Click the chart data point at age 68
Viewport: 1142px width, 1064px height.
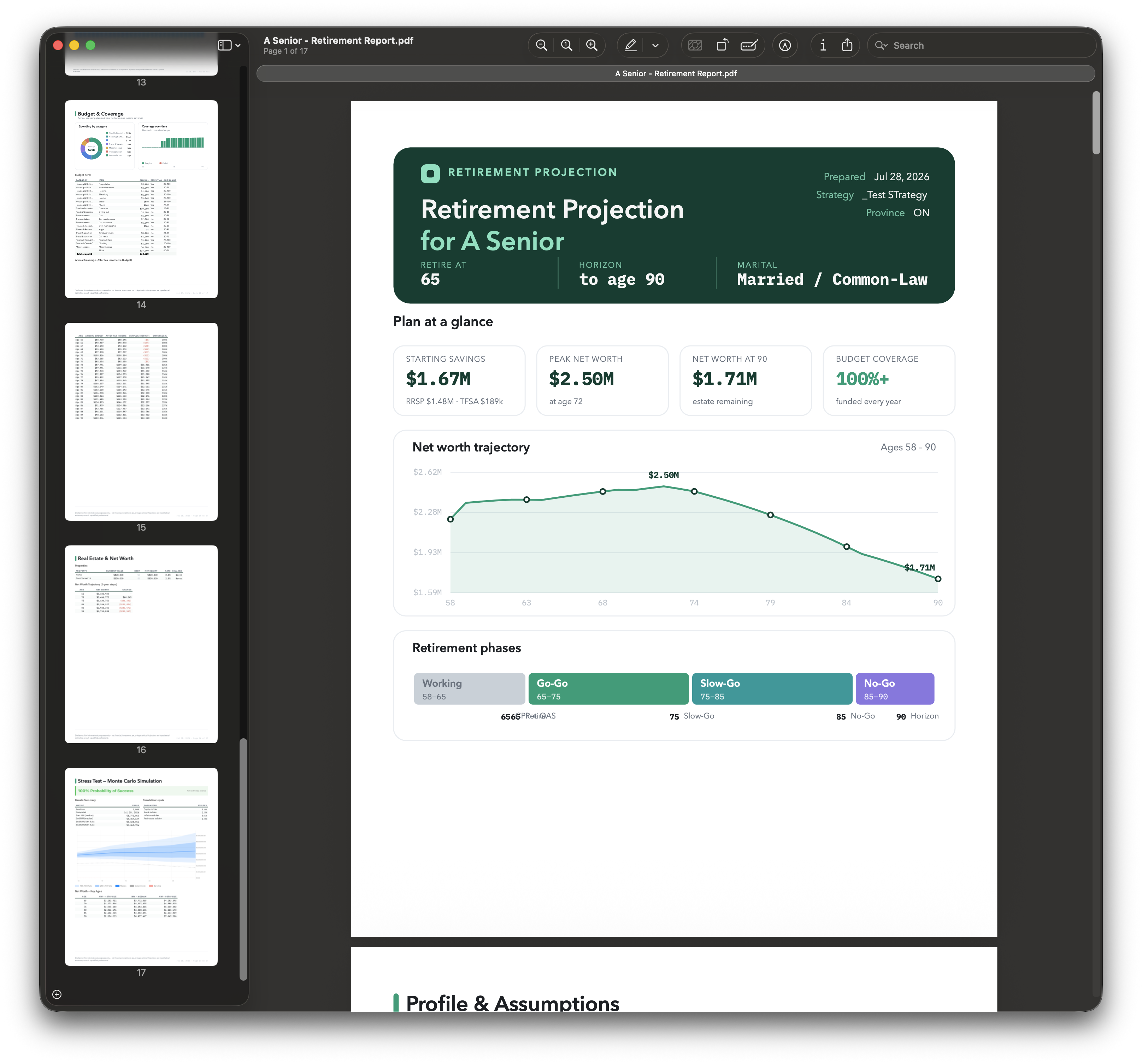coord(602,491)
